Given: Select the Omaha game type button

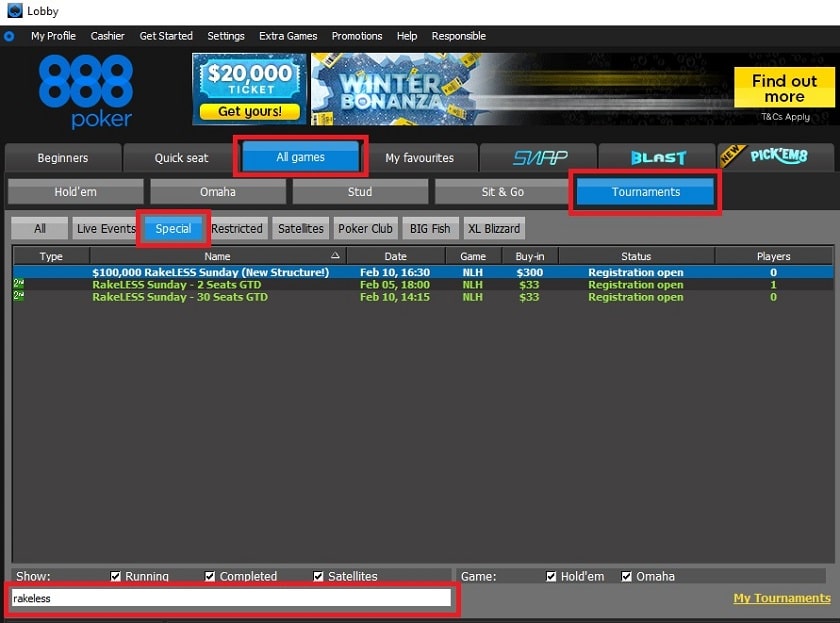Looking at the screenshot, I should pos(218,192).
